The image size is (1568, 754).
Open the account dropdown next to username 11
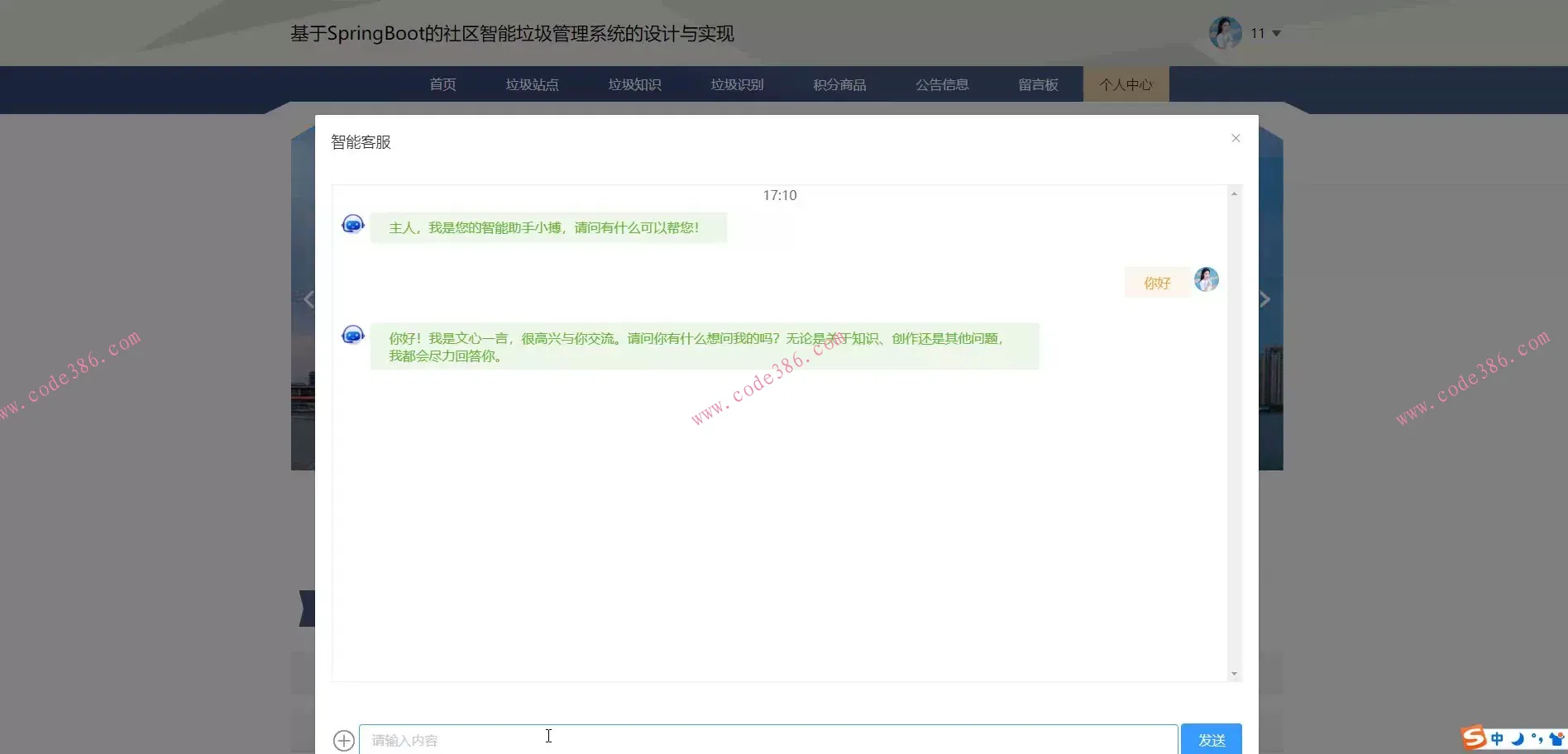click(1277, 33)
